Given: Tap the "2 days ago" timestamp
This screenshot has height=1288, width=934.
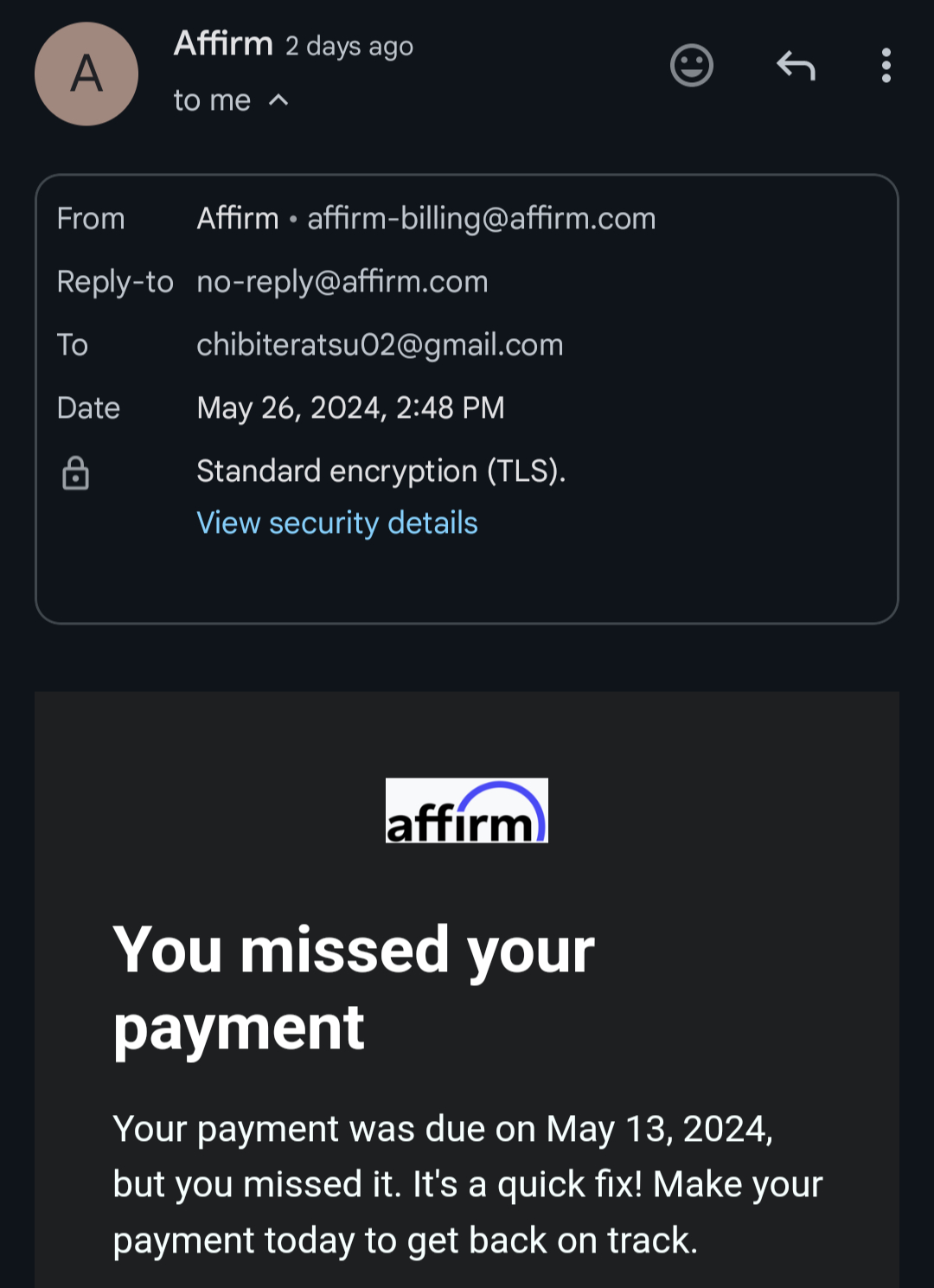Looking at the screenshot, I should (x=349, y=46).
